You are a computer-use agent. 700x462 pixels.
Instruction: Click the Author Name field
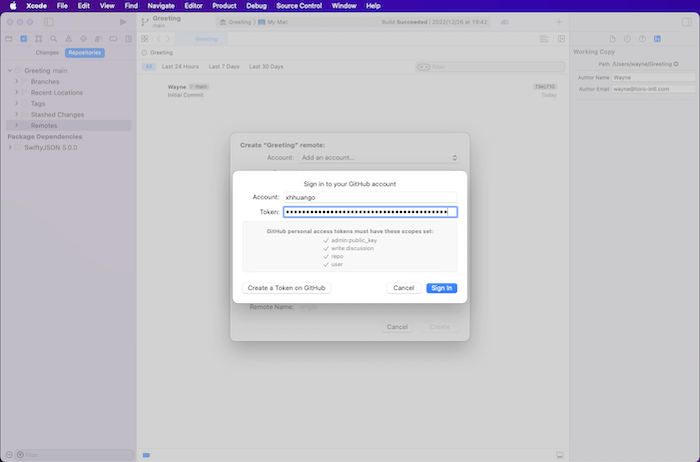pyautogui.click(x=654, y=77)
